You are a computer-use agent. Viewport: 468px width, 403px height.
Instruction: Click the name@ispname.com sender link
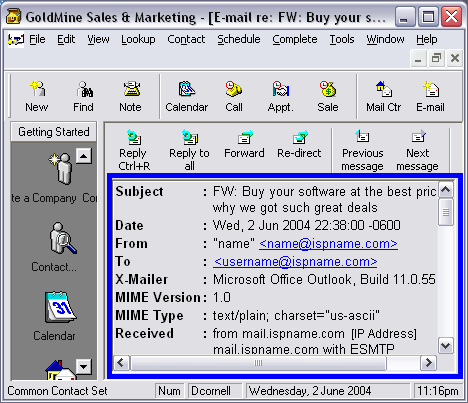328,244
